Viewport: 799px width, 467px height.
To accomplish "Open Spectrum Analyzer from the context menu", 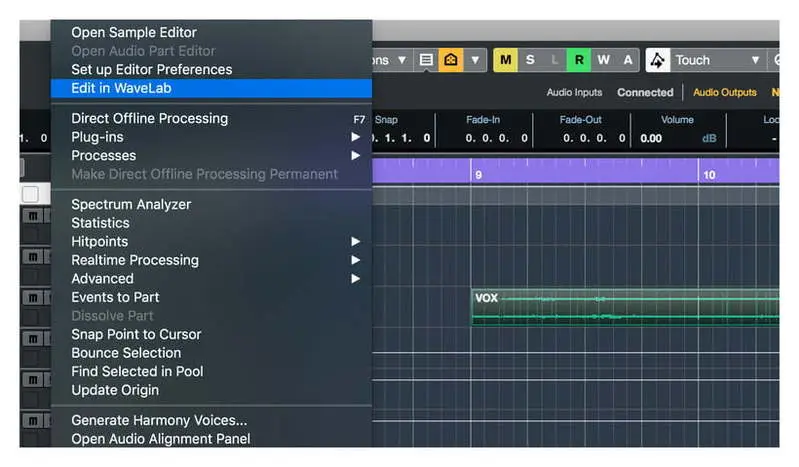I will 131,204.
